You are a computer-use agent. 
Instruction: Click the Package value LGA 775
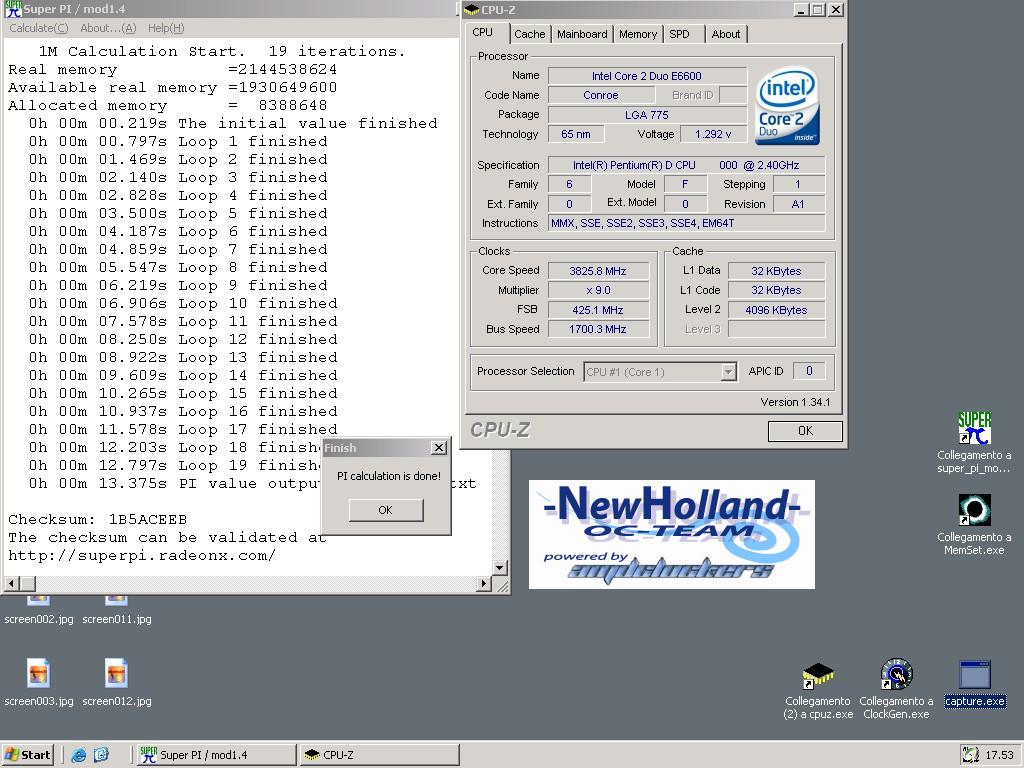(x=647, y=115)
